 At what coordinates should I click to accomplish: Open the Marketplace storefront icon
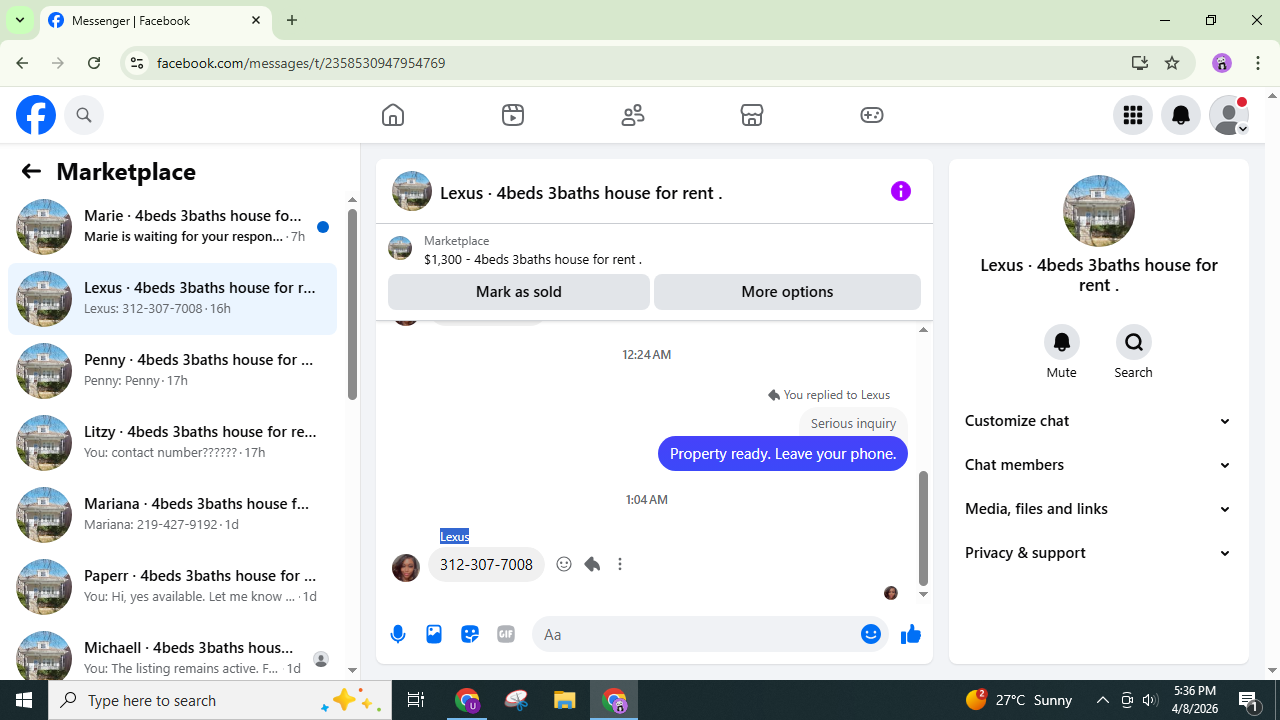click(752, 115)
